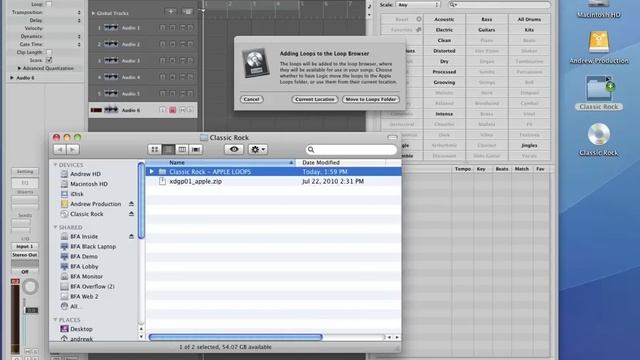Click the loop browser Reset icon
Screen dimensions: 640x360
pos(419,19)
